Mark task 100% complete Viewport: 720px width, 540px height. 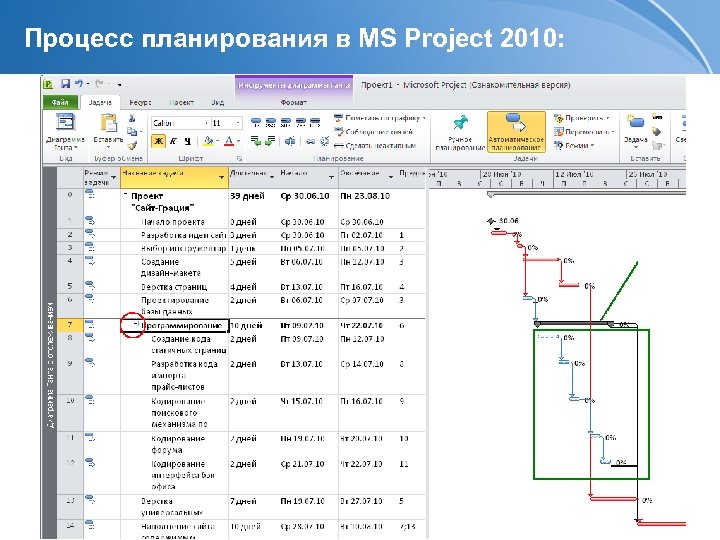[315, 122]
